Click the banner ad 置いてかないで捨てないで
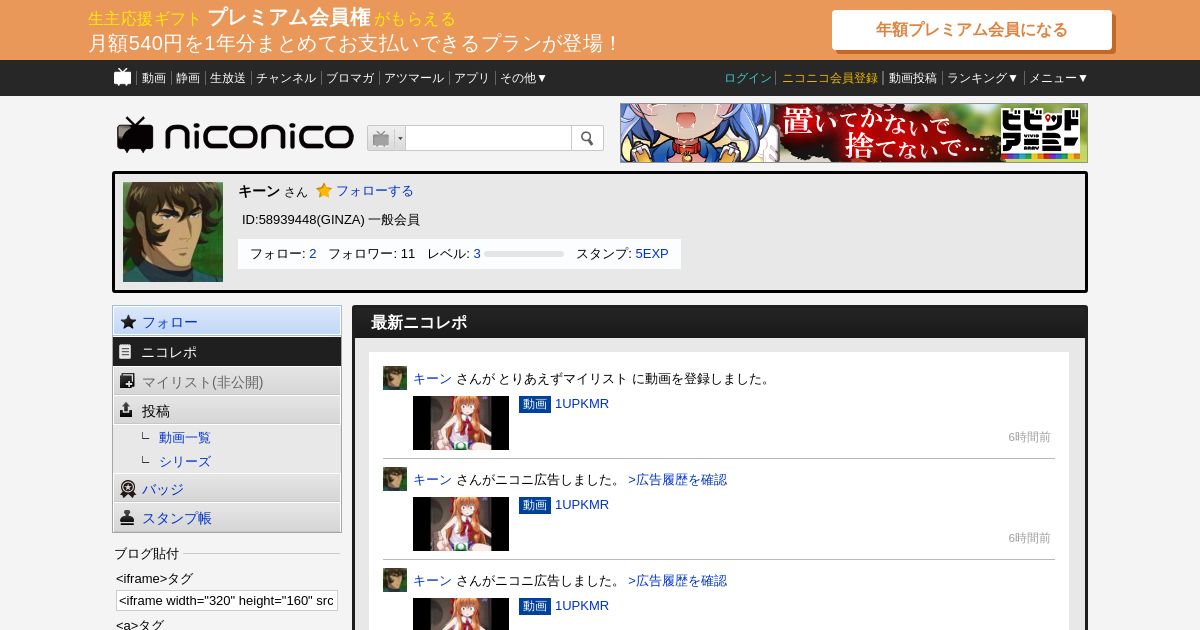Screen dimensions: 1200x630 854,133
